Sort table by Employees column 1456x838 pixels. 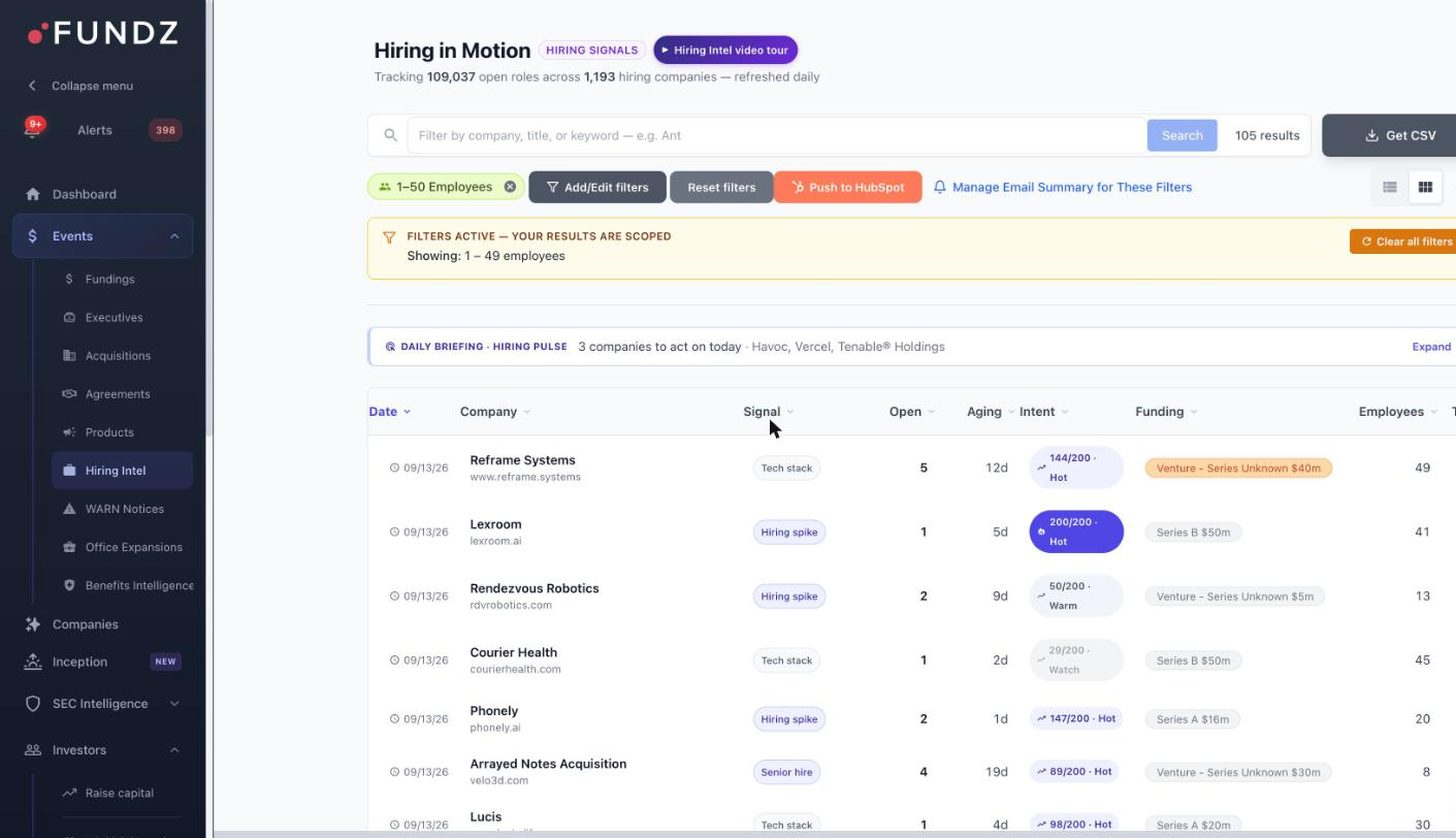[1397, 412]
